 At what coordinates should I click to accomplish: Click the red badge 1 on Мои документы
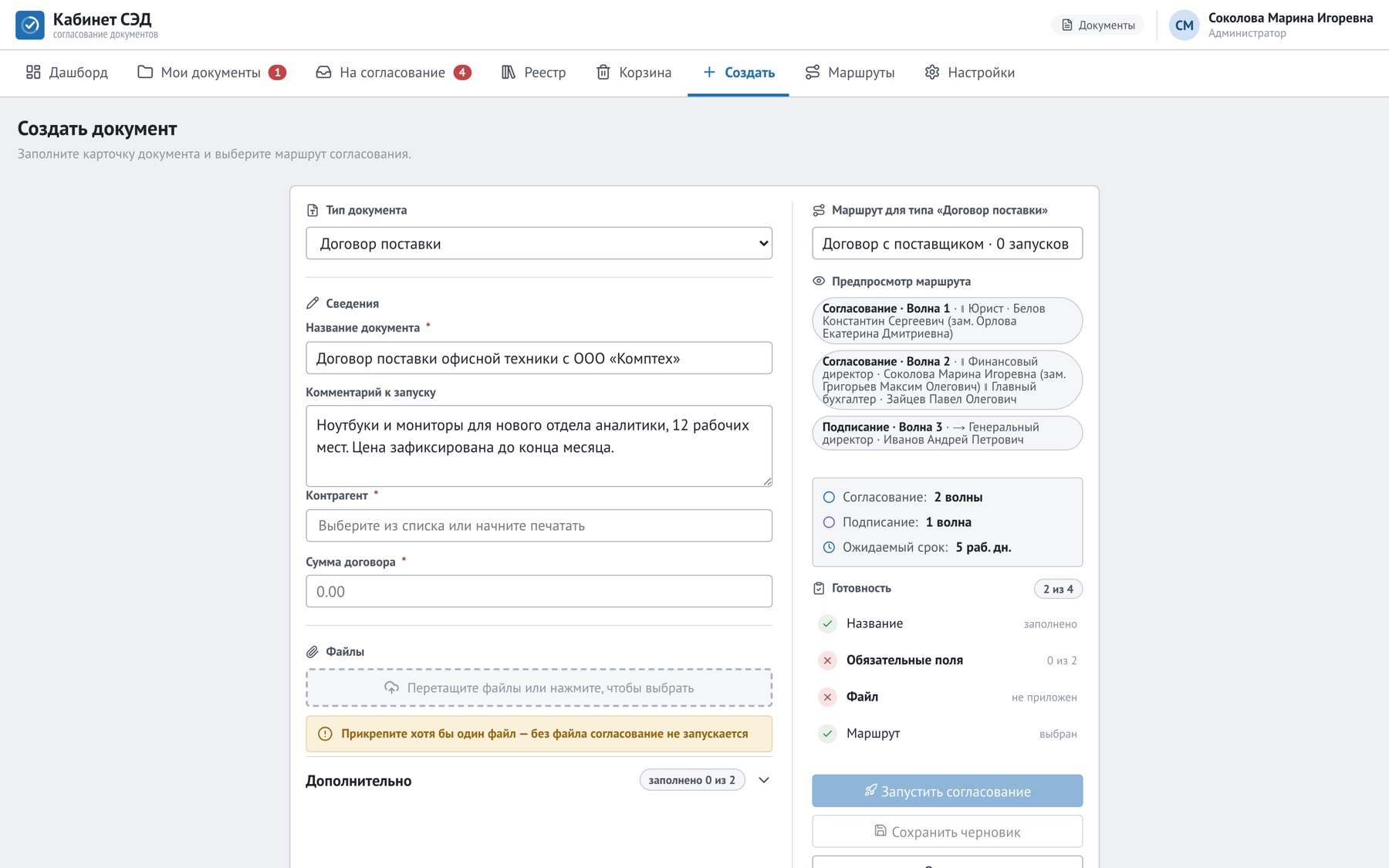277,73
